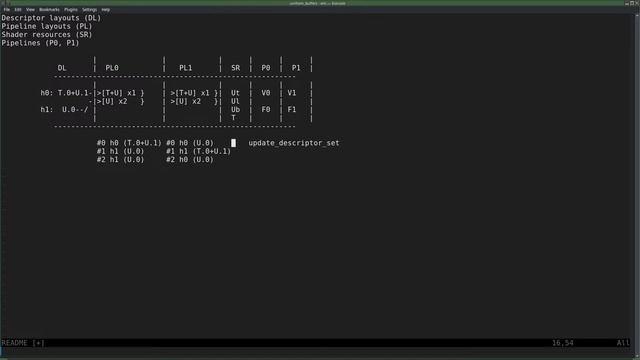This screenshot has width=640, height=360.
Task: Place cursor on 'Pipelines (P0, P1)' line
Action: 40,43
